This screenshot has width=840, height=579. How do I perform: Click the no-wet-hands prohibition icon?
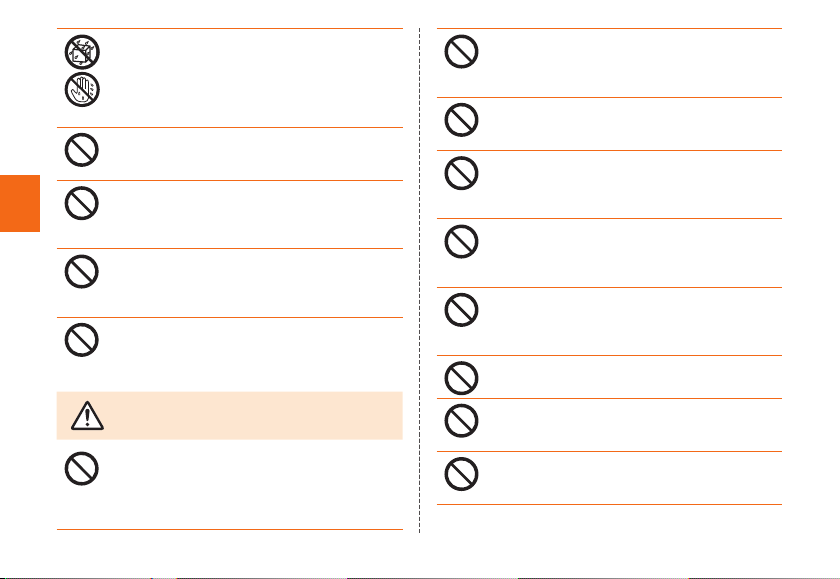(82, 89)
